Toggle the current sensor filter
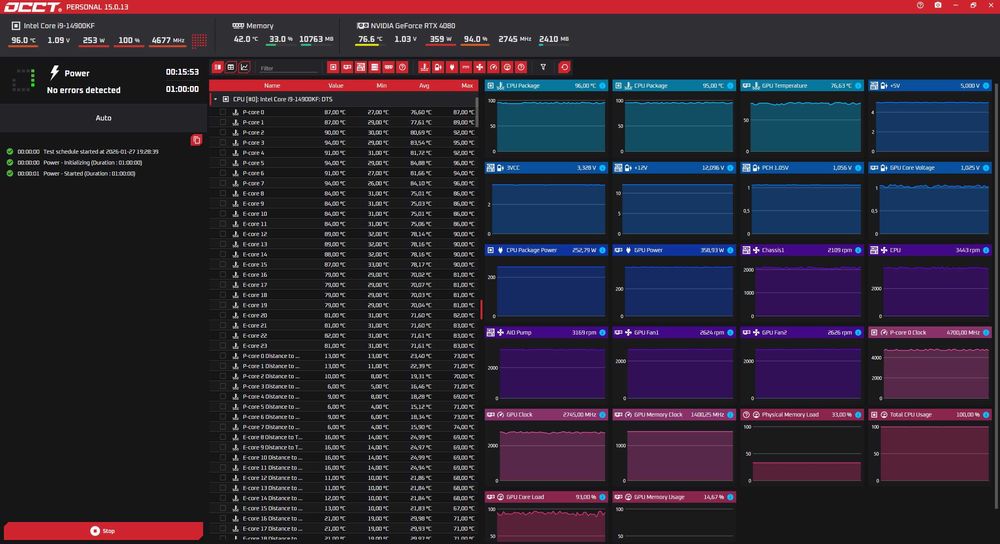1000x544 pixels. coord(466,67)
